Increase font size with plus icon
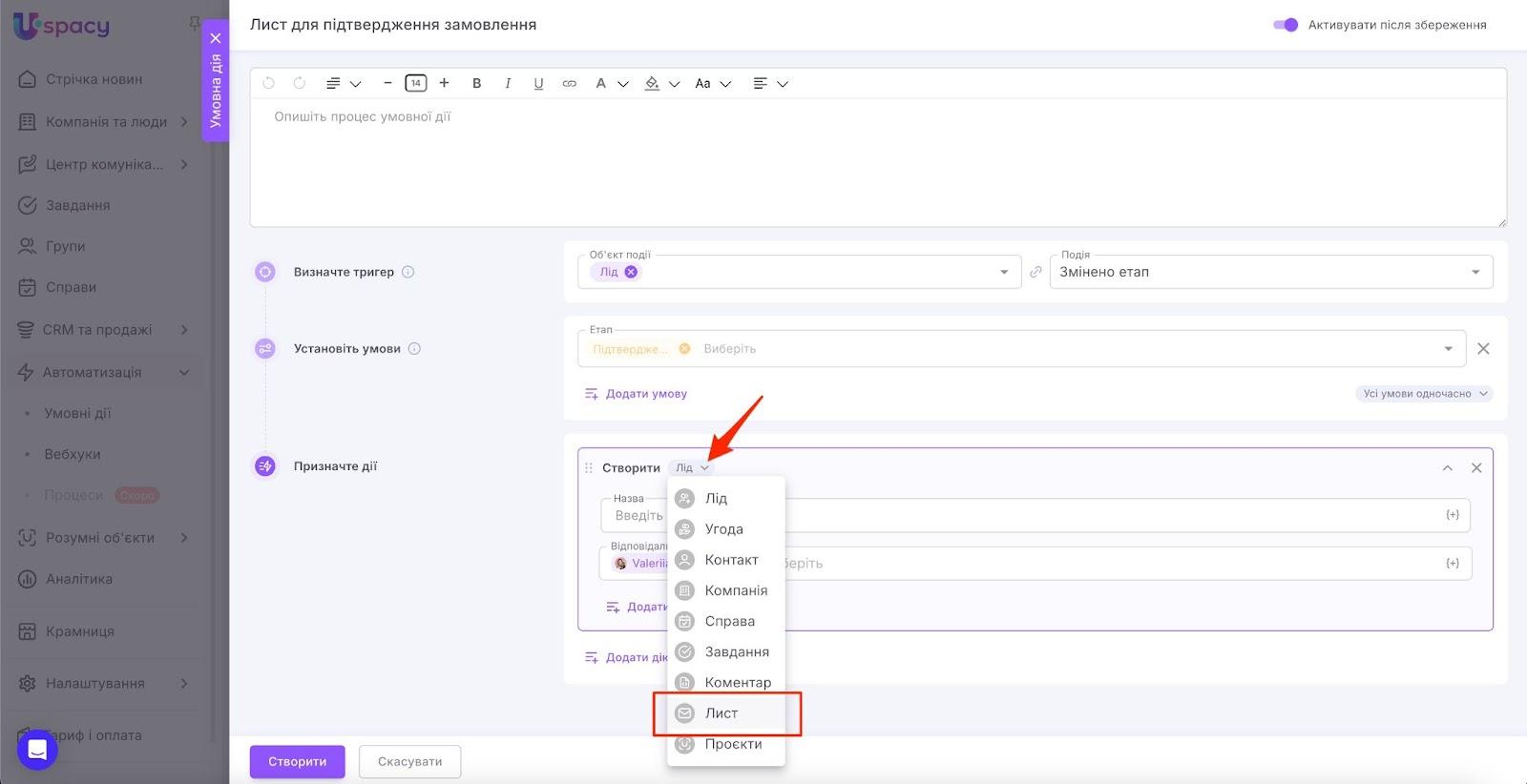The height and width of the screenshot is (784, 1527). pos(444,83)
